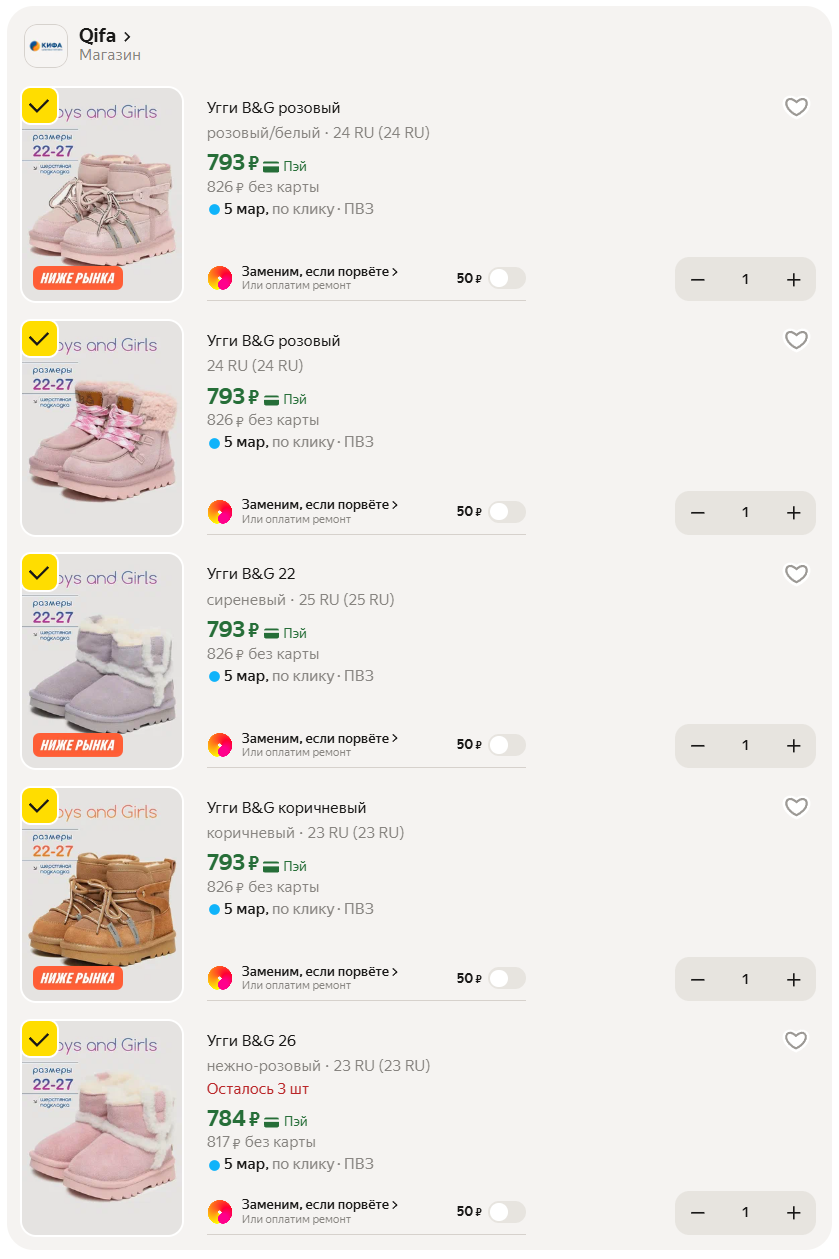Image resolution: width=839 pixels, height=1259 pixels.
Task: Toggle damage protection for brown uggs
Action: click(x=506, y=978)
